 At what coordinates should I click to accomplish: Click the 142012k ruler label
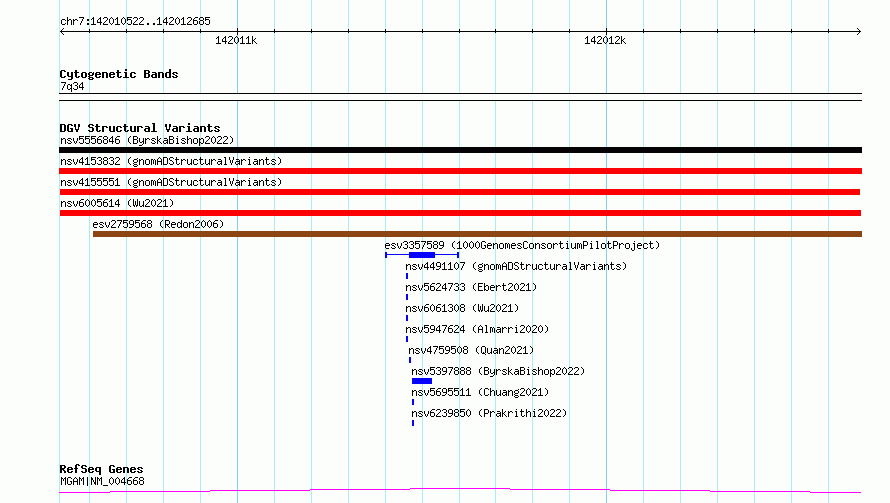pos(605,40)
